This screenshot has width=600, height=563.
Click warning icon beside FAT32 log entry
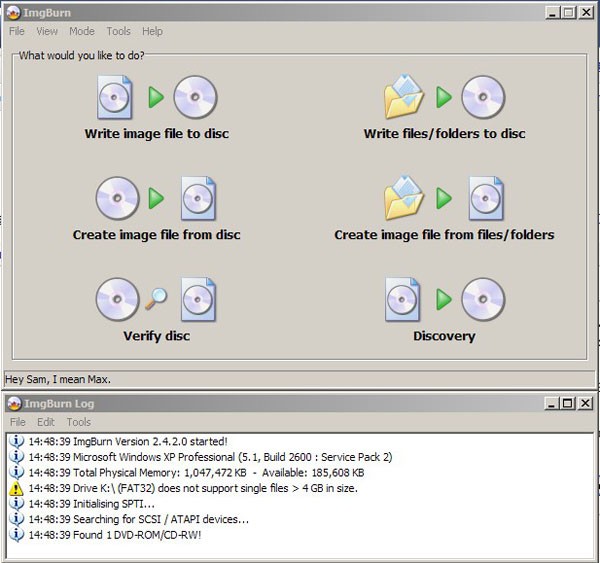16,488
